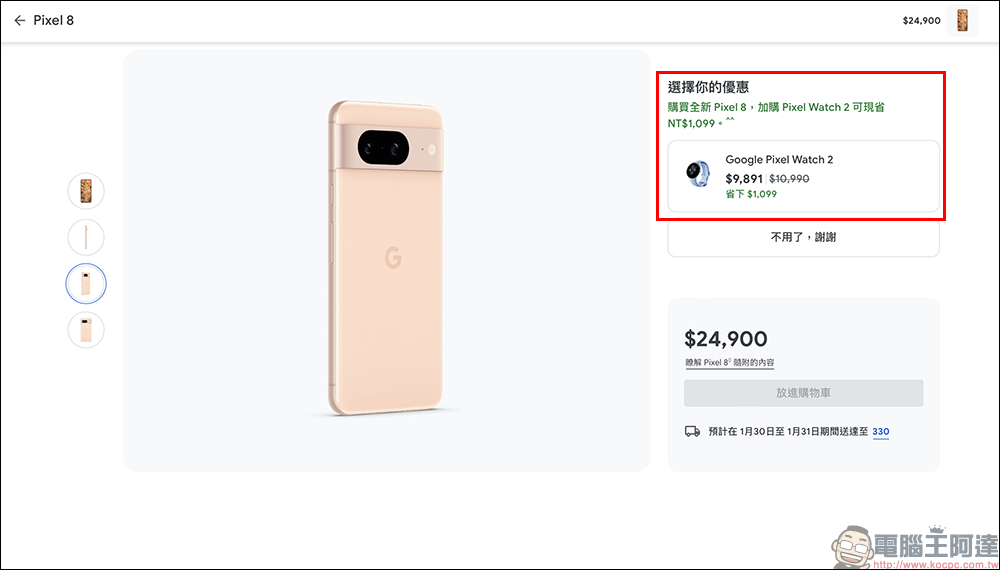
Task: Select the side-profile phone thumbnail
Action: point(86,237)
